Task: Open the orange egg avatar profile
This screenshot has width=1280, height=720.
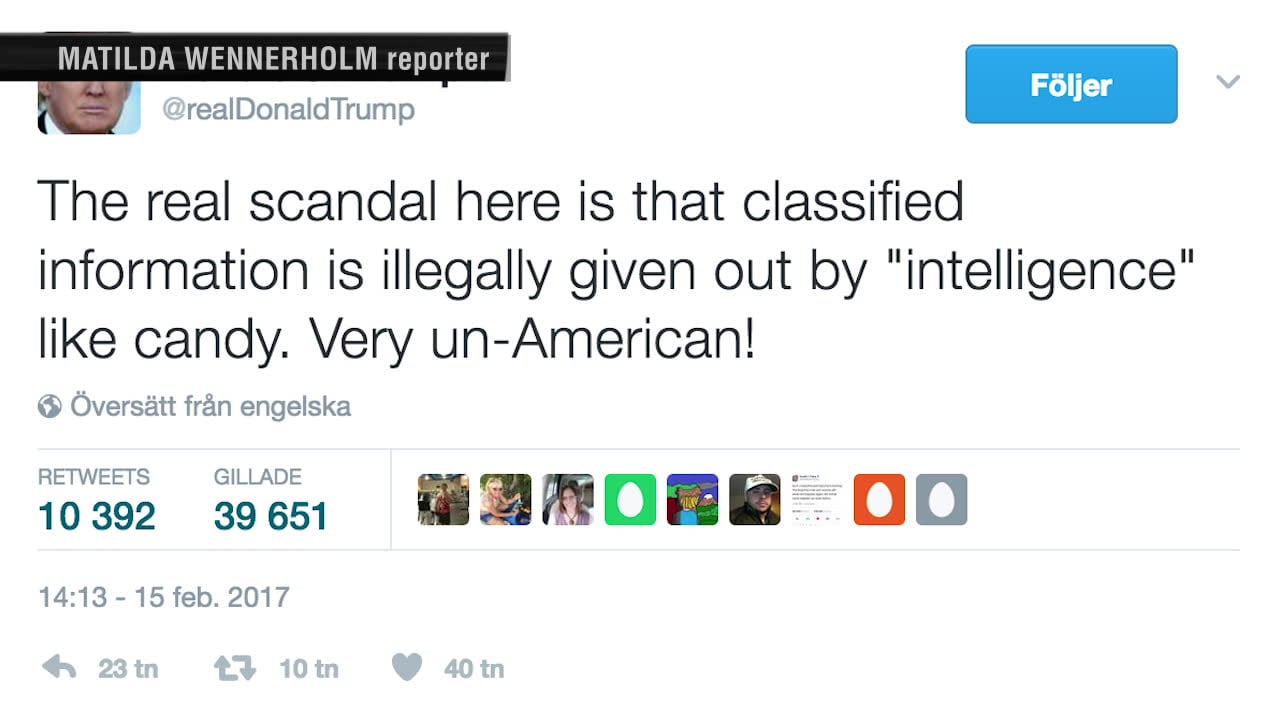Action: [879, 499]
